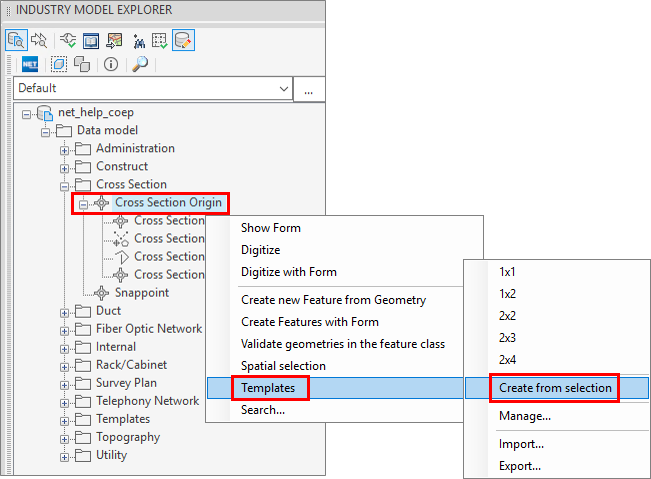
Task: Select the Snappoint feature class
Action: click(141, 293)
